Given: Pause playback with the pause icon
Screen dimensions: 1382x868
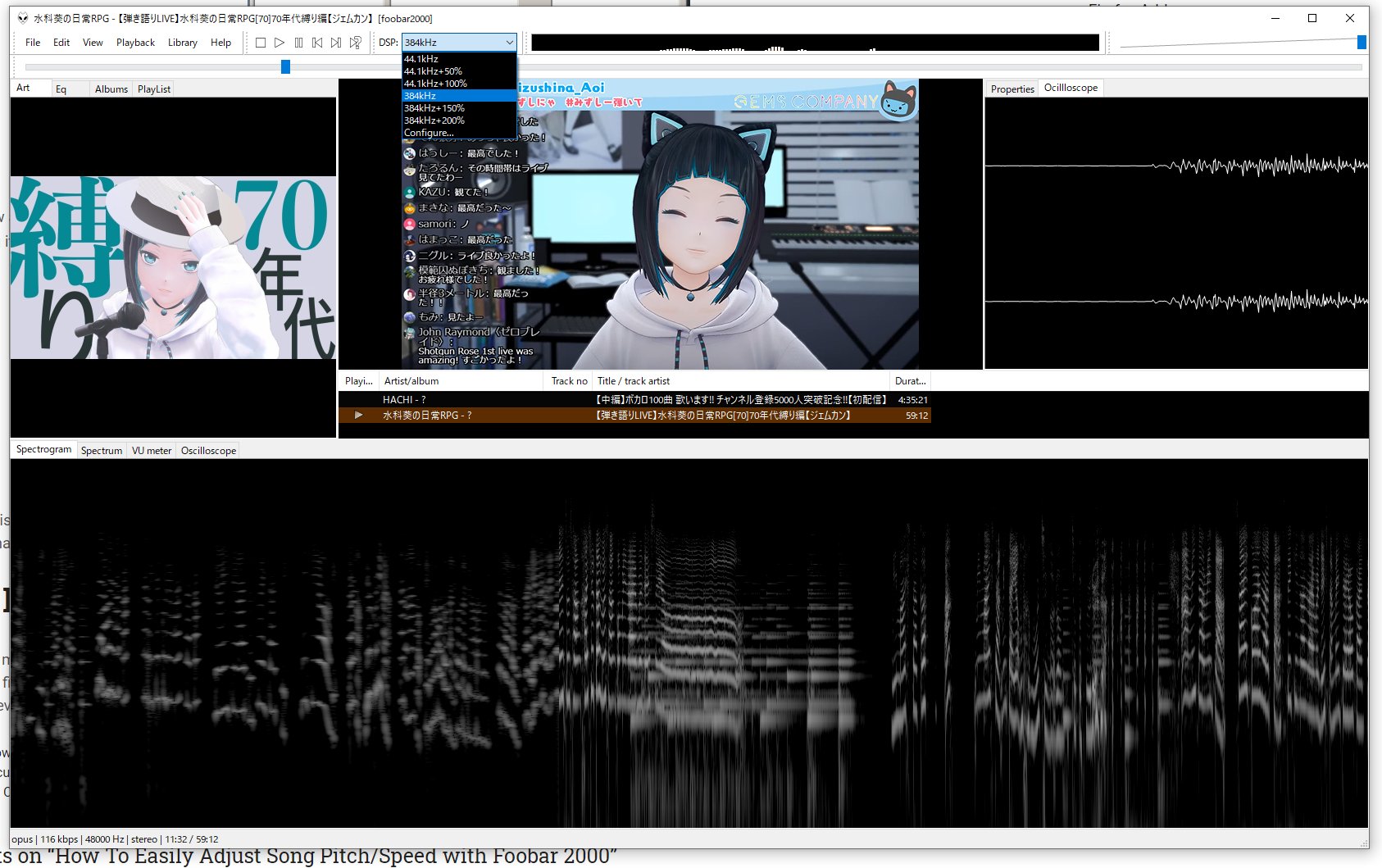Looking at the screenshot, I should (x=298, y=43).
